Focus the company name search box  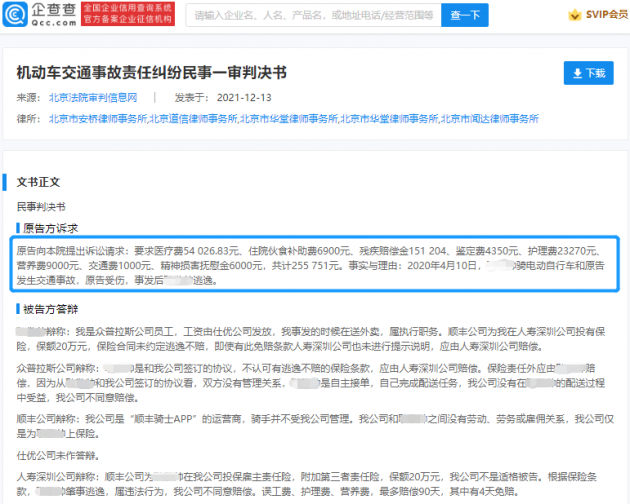(313, 15)
